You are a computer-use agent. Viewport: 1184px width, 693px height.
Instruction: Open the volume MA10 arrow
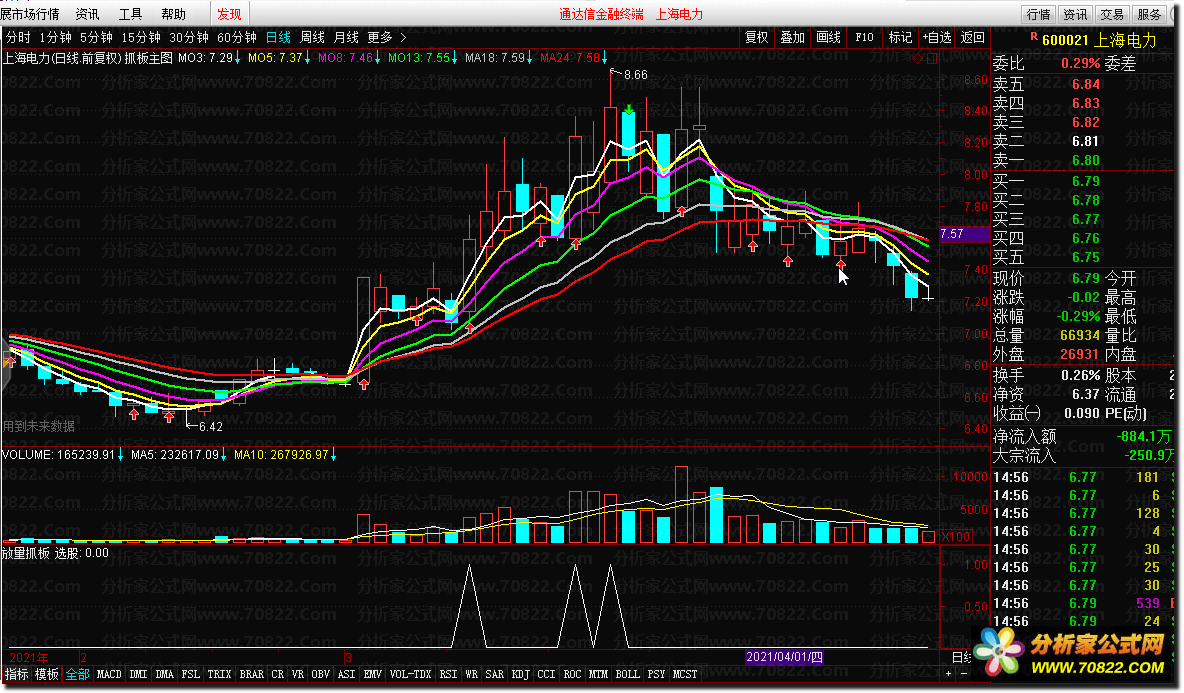[334, 455]
